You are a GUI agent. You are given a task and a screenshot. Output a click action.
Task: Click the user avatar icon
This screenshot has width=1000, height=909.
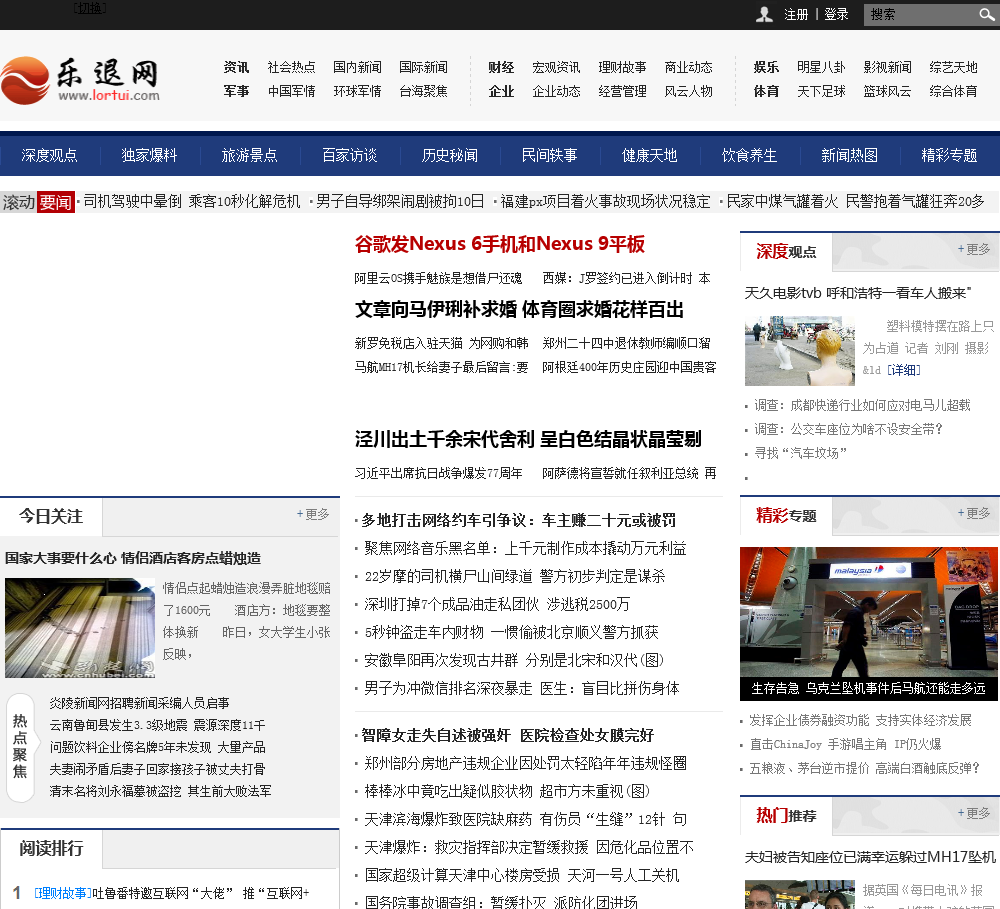tap(764, 15)
